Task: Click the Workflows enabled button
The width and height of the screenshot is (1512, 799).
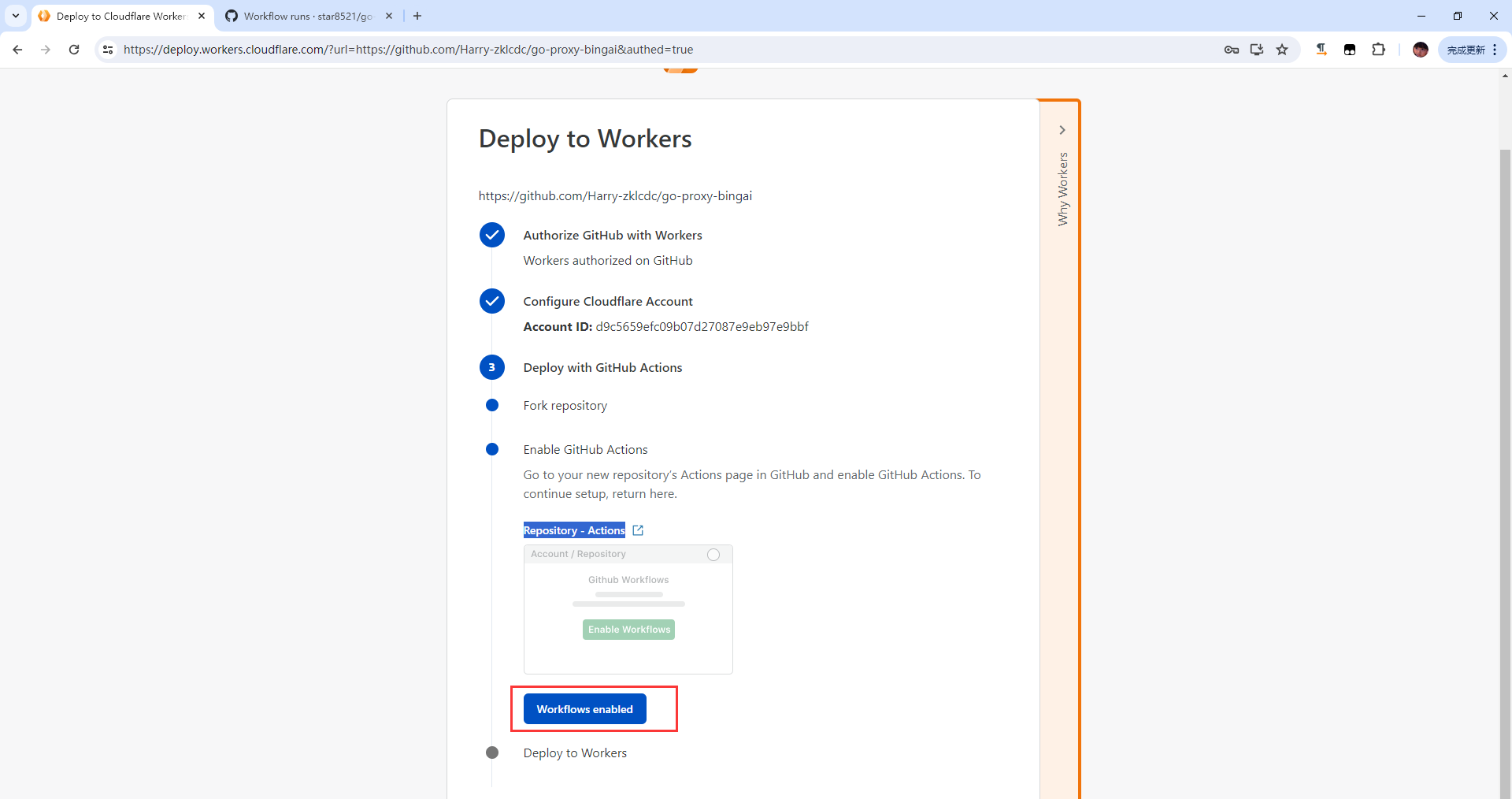Action: coord(584,709)
